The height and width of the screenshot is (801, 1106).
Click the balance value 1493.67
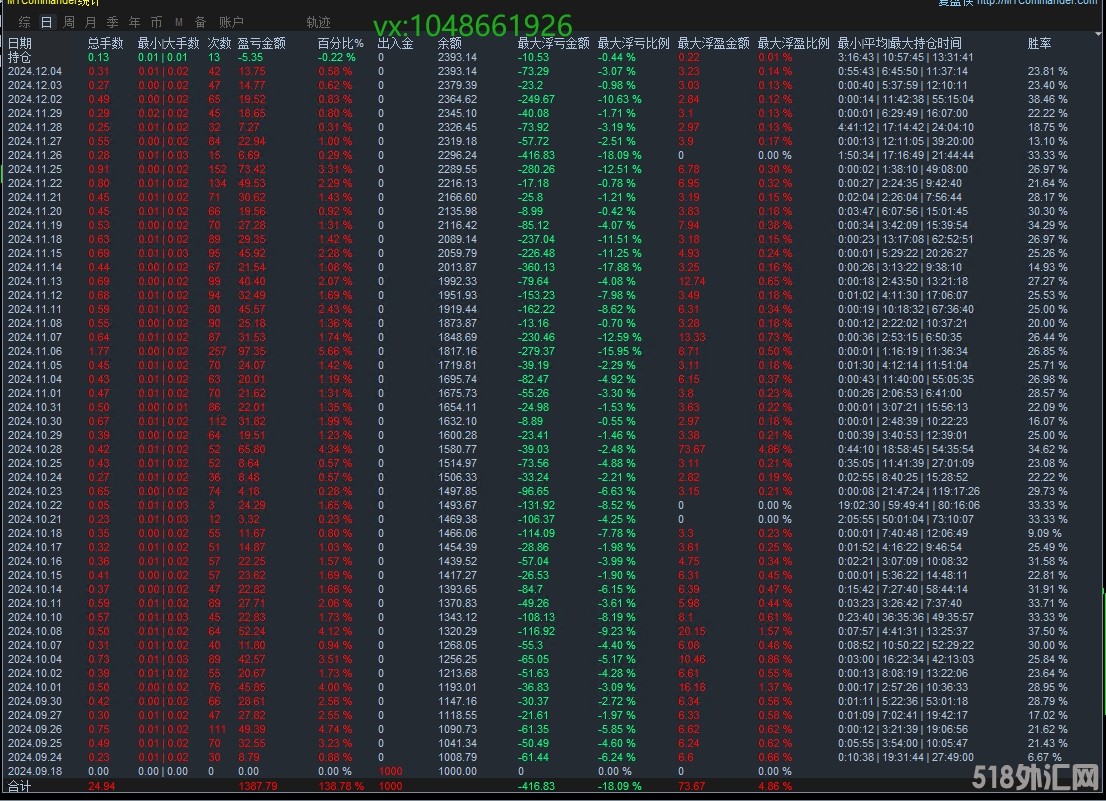tap(457, 506)
